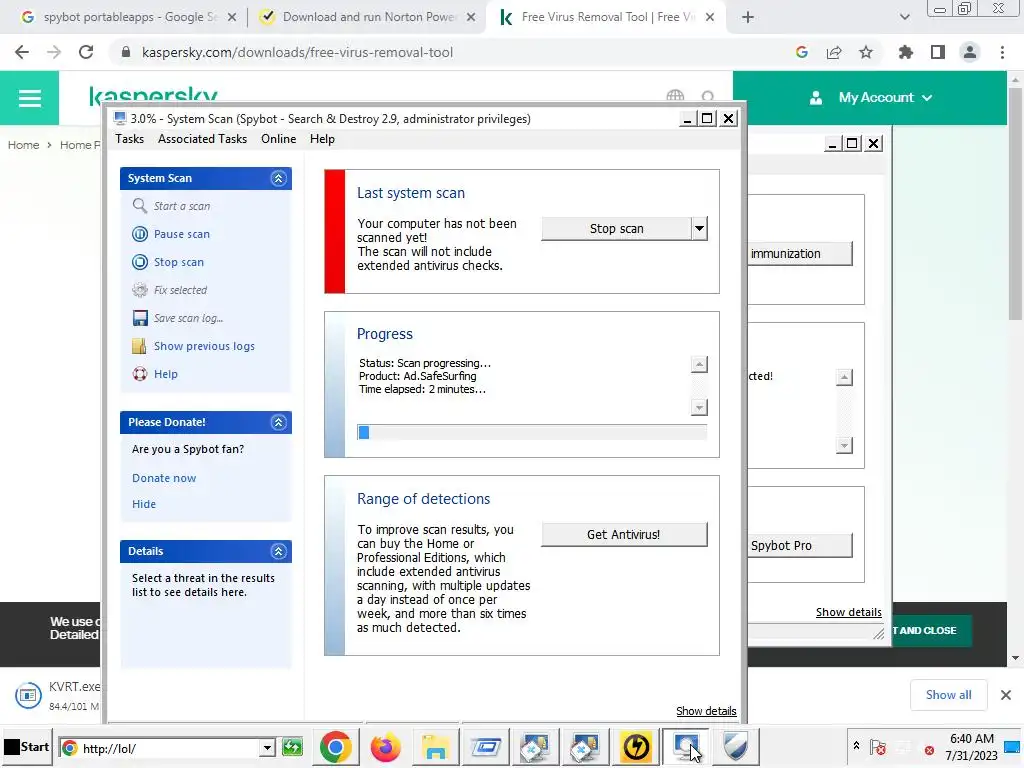Click the green go button beside address bar
Screen dimensions: 1024x768
pos(293,747)
